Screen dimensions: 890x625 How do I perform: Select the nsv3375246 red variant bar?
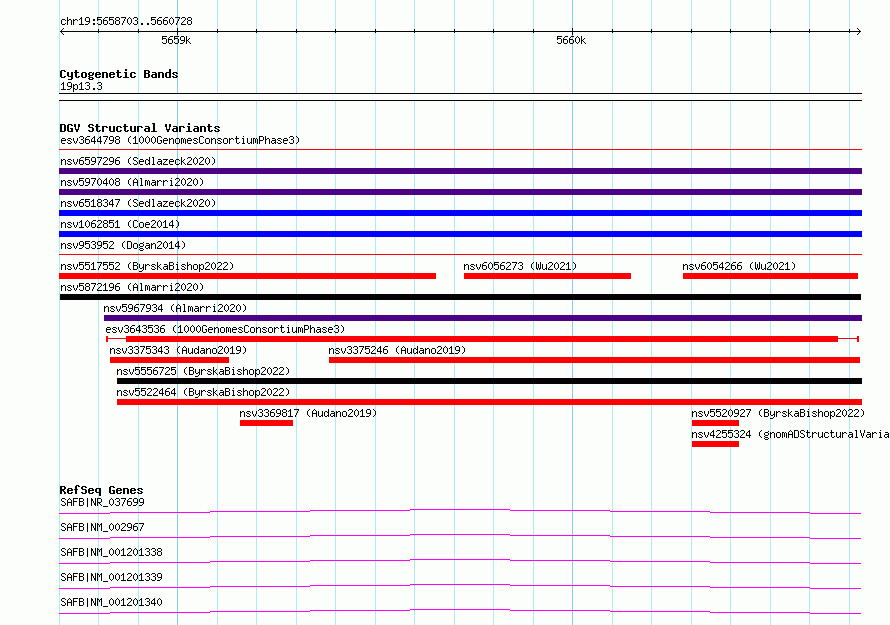point(594,360)
